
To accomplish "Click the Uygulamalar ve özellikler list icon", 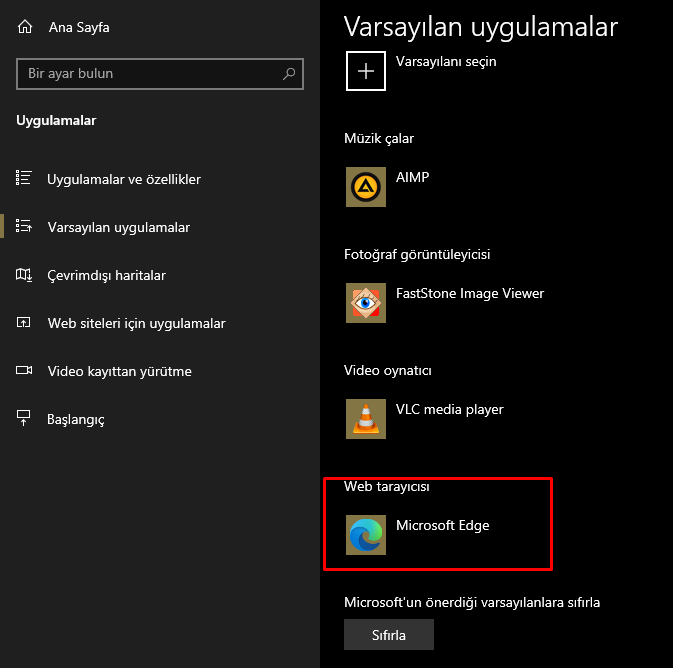I will [24, 178].
